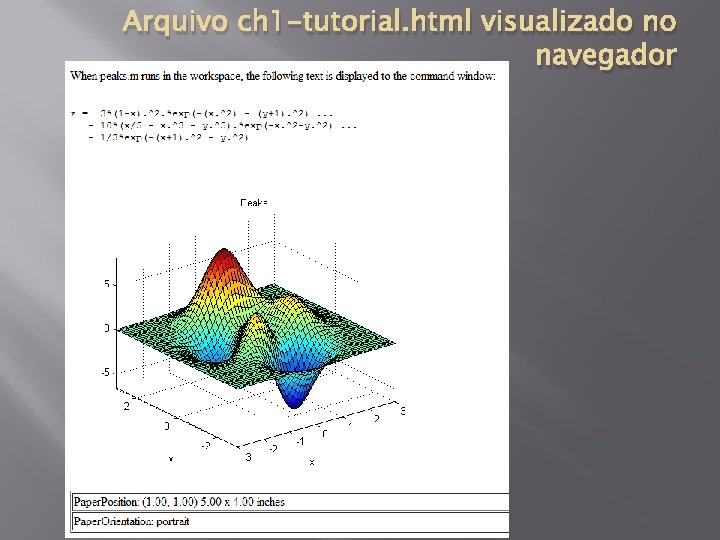The image size is (720, 540).
Task: Click the 'PaperOrientation: portrait' table row
Action: pyautogui.click(x=290, y=522)
